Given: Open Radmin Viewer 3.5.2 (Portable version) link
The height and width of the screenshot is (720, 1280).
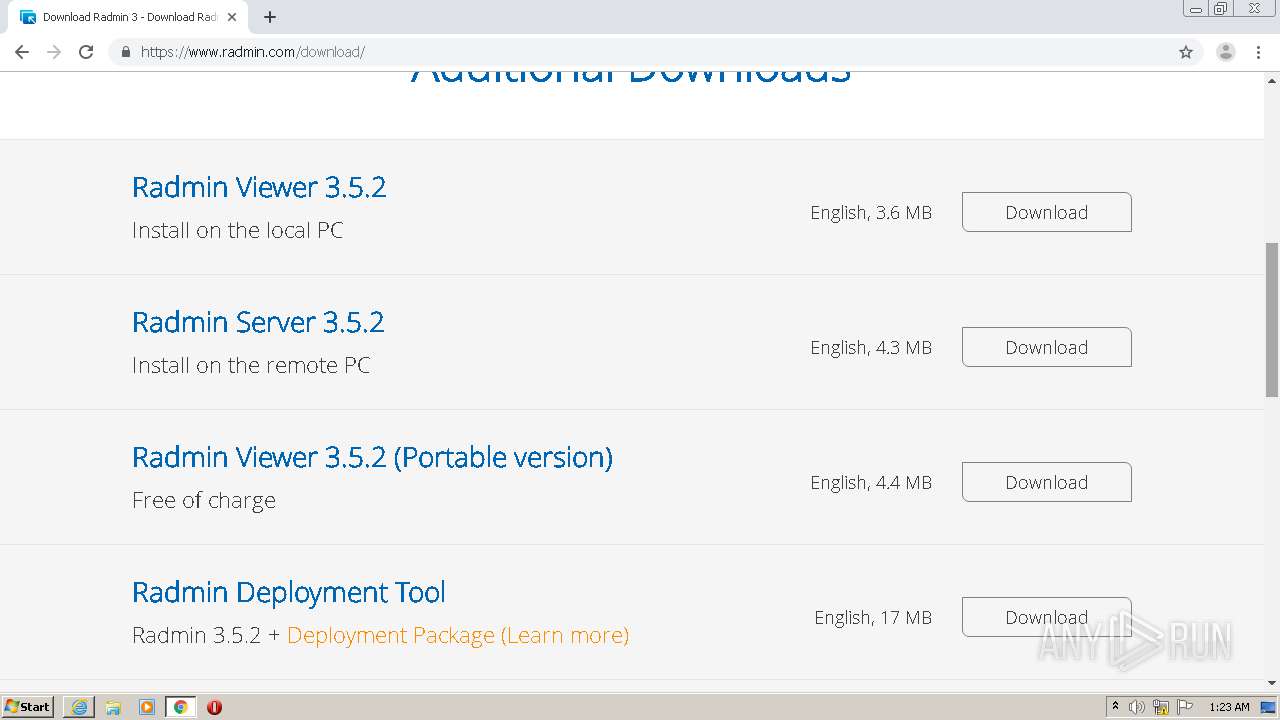Looking at the screenshot, I should (x=372, y=457).
